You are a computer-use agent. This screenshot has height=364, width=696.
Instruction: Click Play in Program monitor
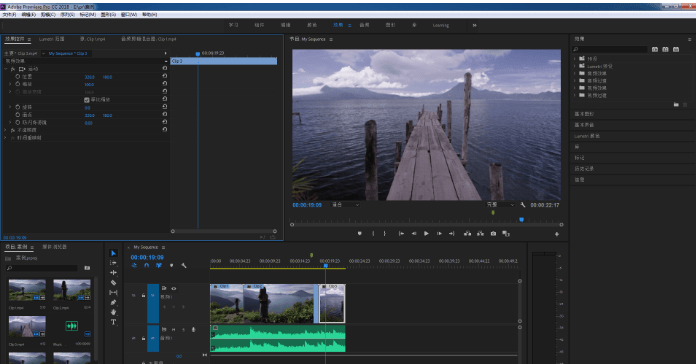coord(426,233)
